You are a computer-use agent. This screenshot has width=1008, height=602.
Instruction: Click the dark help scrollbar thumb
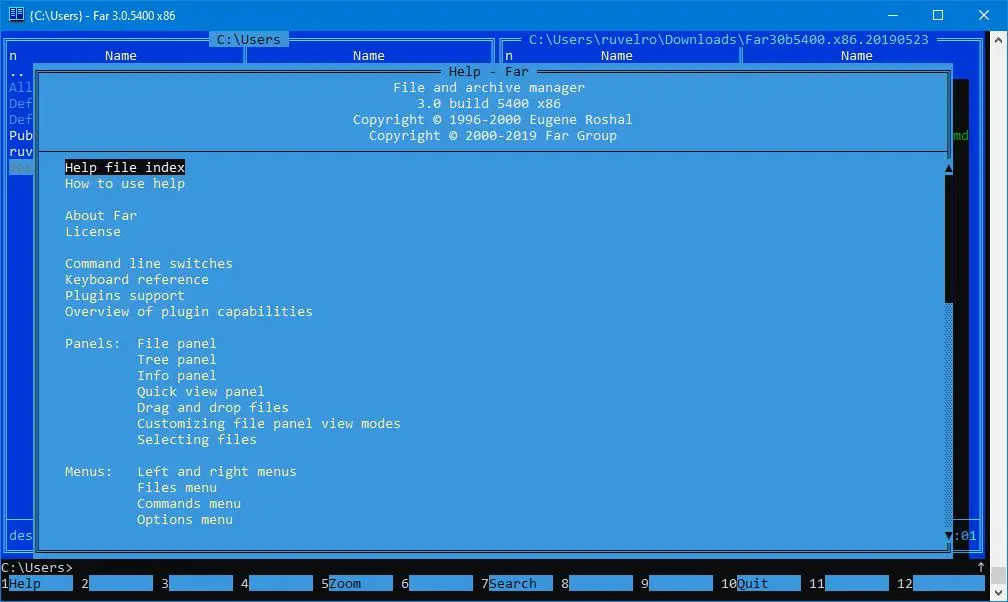[x=948, y=239]
